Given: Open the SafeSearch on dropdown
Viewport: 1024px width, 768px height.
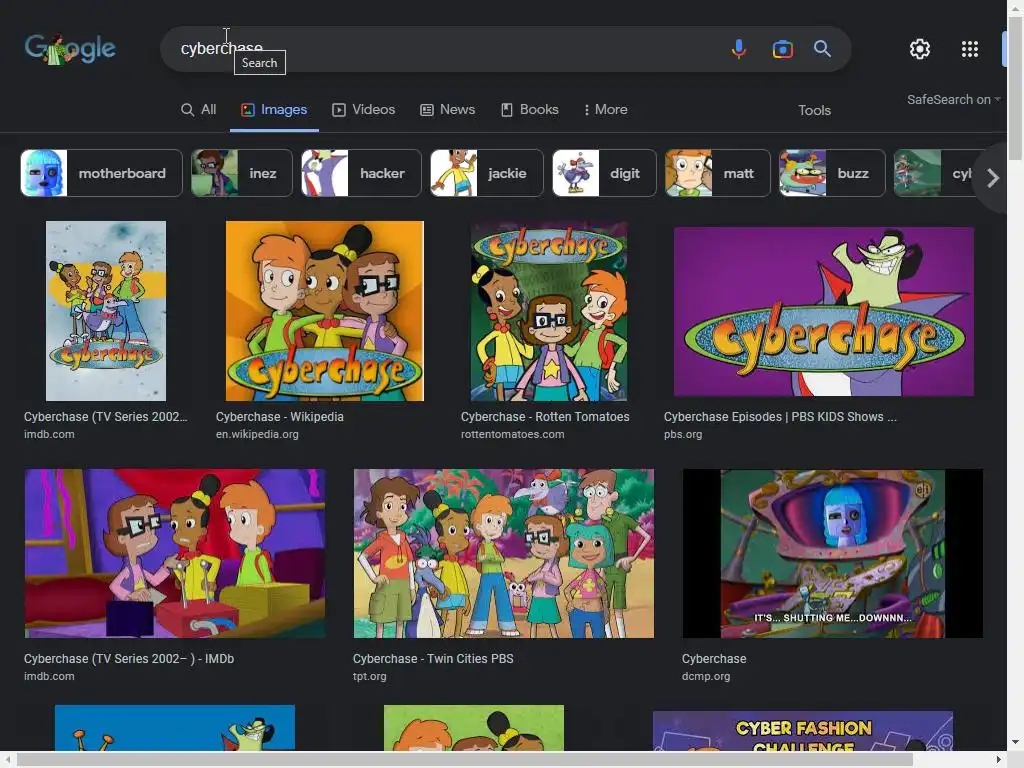Looking at the screenshot, I should point(953,100).
